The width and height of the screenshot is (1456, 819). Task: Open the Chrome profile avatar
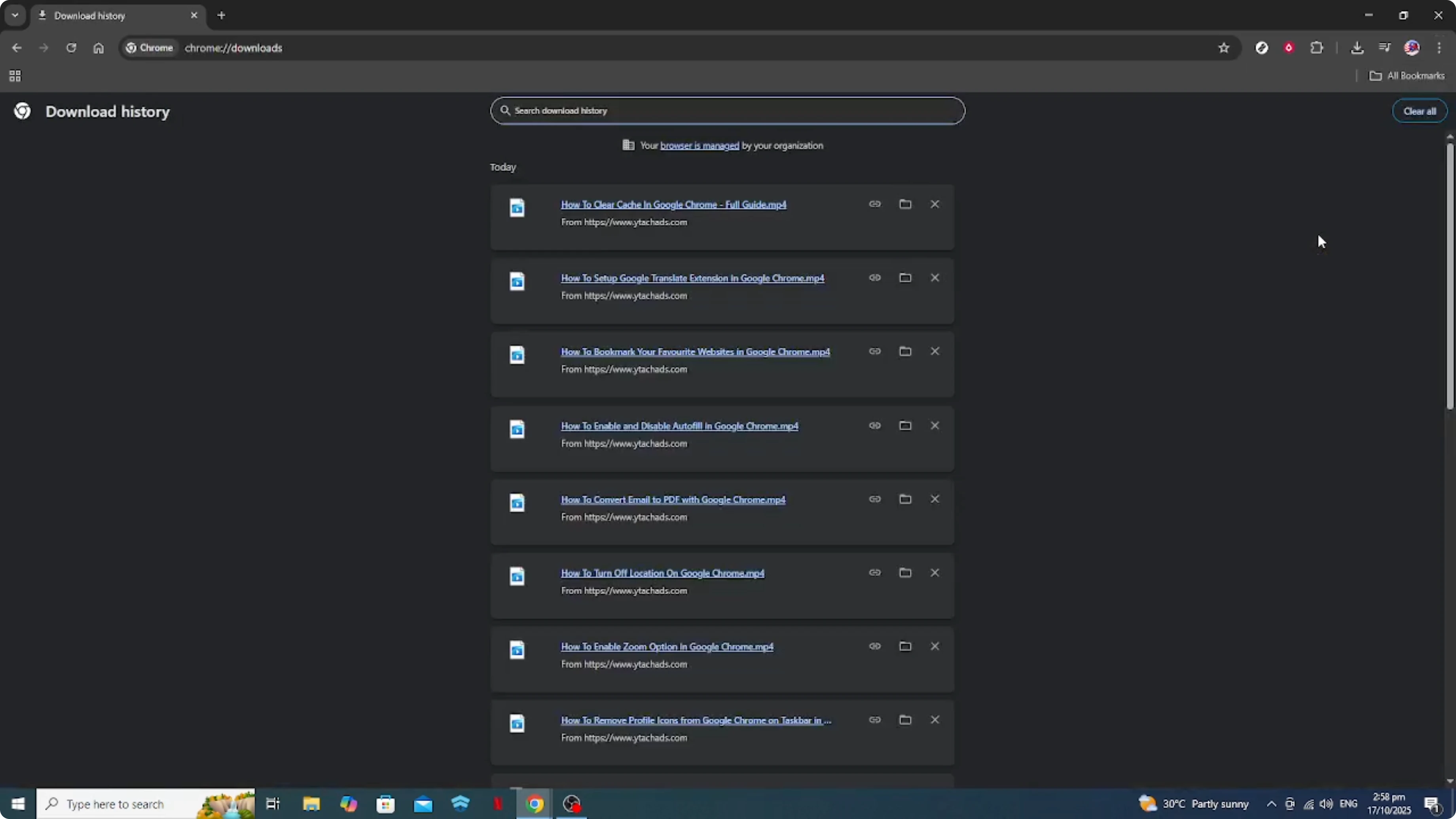[x=1412, y=47]
